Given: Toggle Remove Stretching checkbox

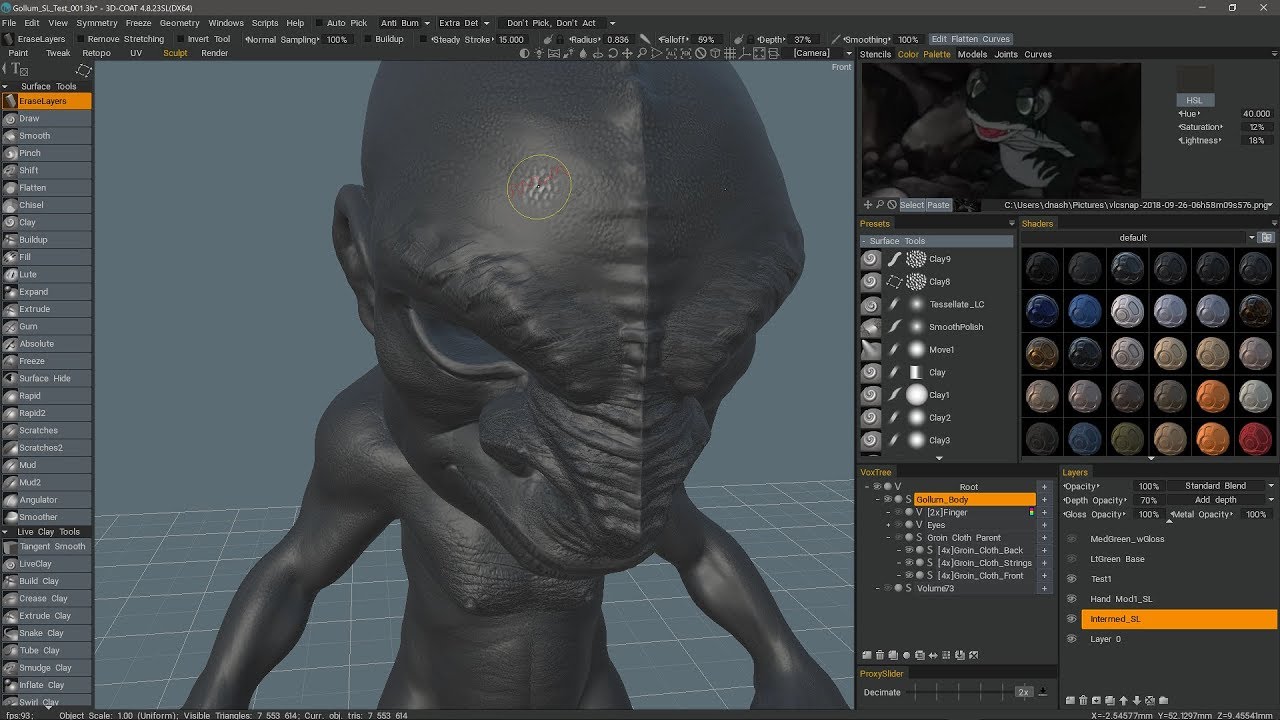Looking at the screenshot, I should (80, 39).
